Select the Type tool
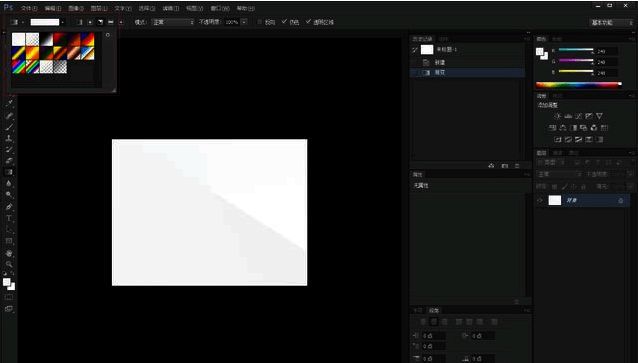The width and height of the screenshot is (638, 363). [x=9, y=218]
